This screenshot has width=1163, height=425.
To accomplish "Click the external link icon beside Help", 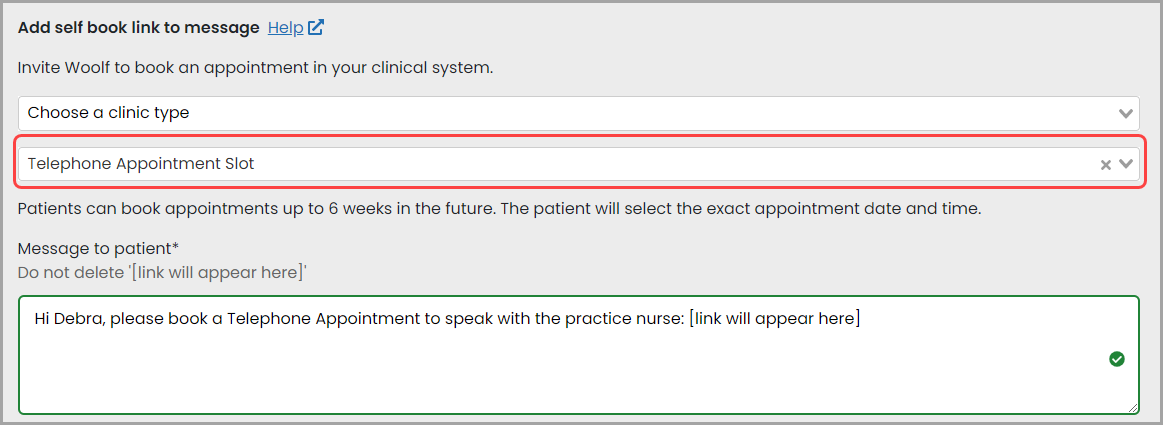I will (x=316, y=27).
